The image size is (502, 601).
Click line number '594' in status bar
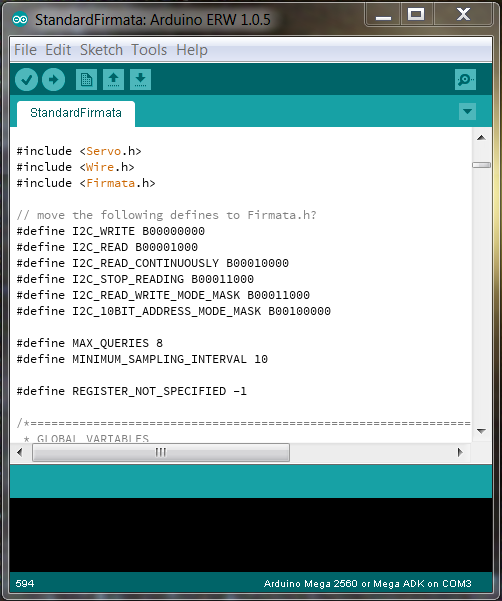[x=25, y=583]
